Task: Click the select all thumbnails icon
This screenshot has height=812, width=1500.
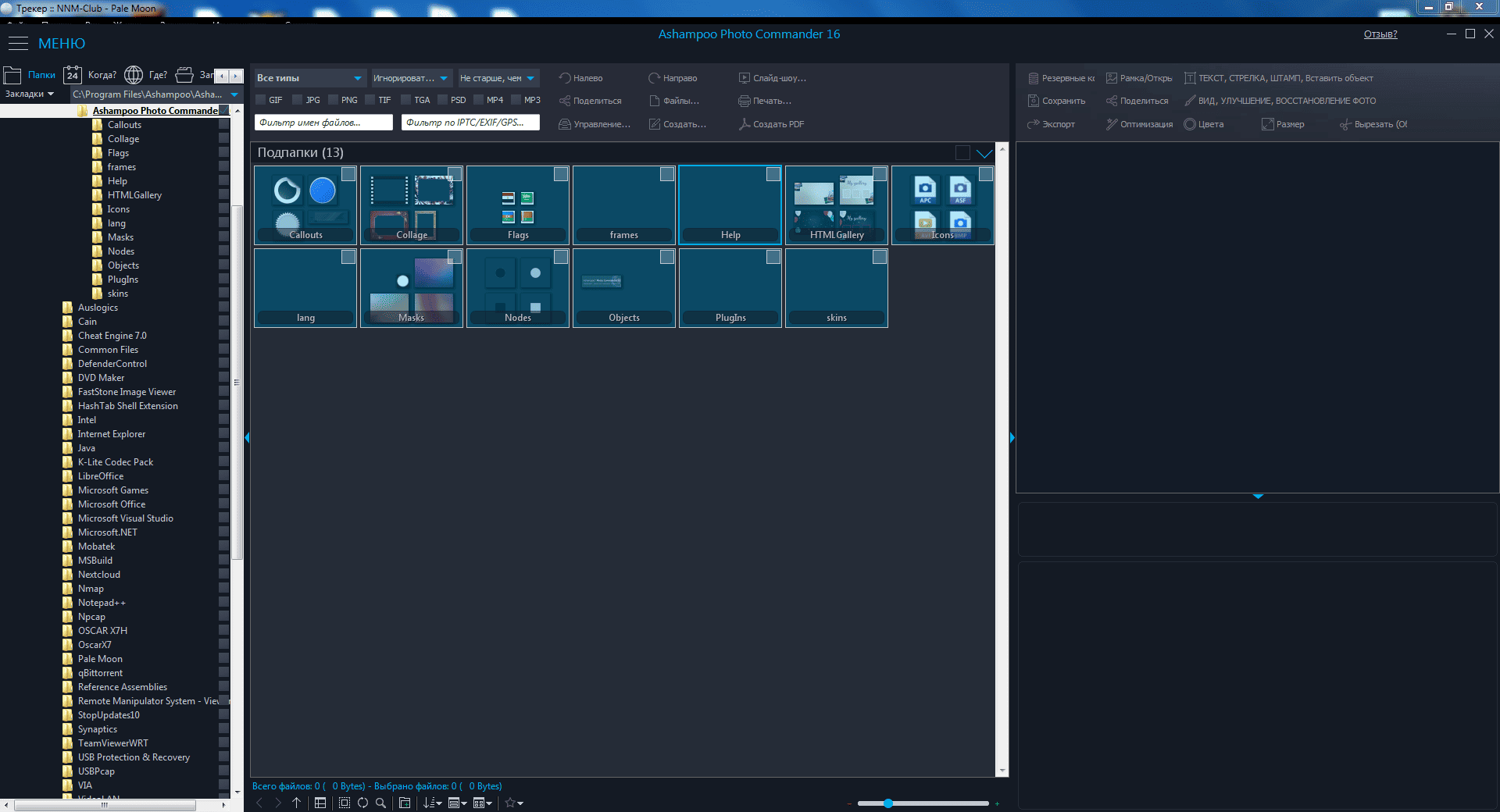Action: click(345, 803)
